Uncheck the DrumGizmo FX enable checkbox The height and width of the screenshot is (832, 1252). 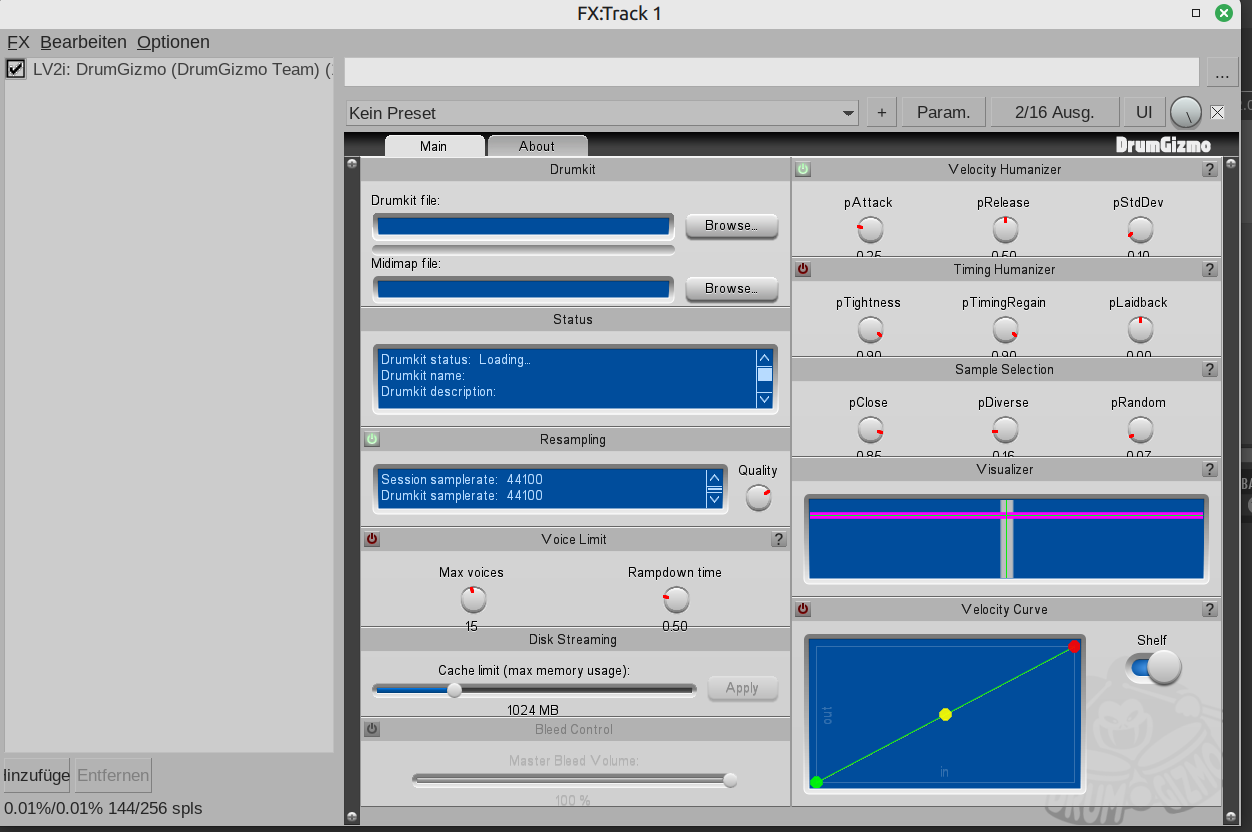15,69
